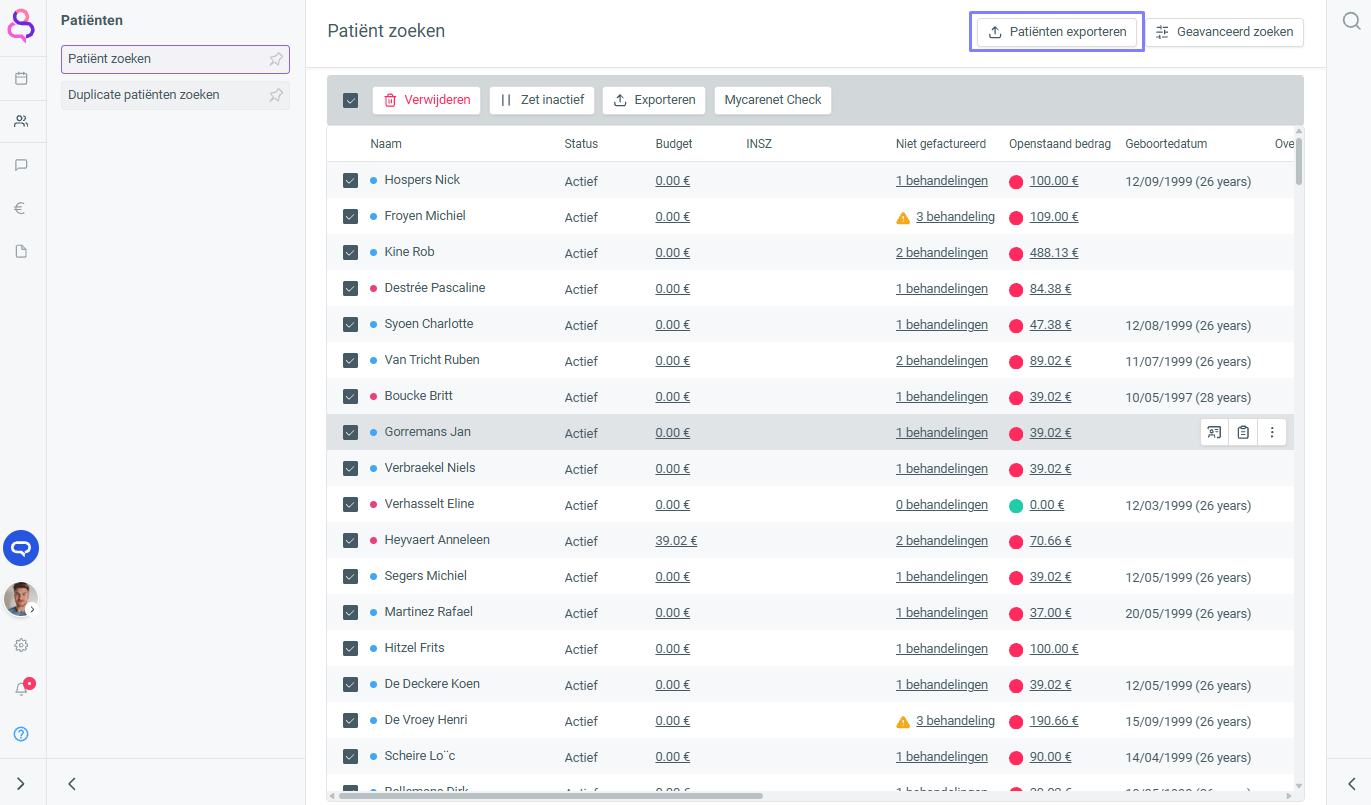
Task: Click the red Verwijderen button
Action: (x=427, y=100)
